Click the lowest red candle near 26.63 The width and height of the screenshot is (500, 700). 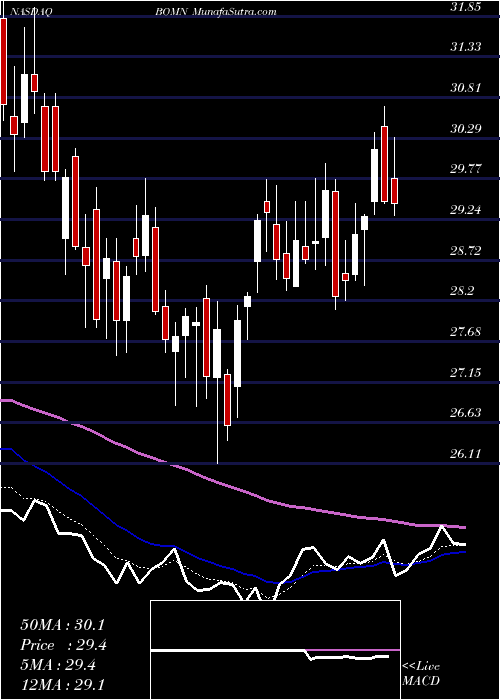[x=228, y=400]
